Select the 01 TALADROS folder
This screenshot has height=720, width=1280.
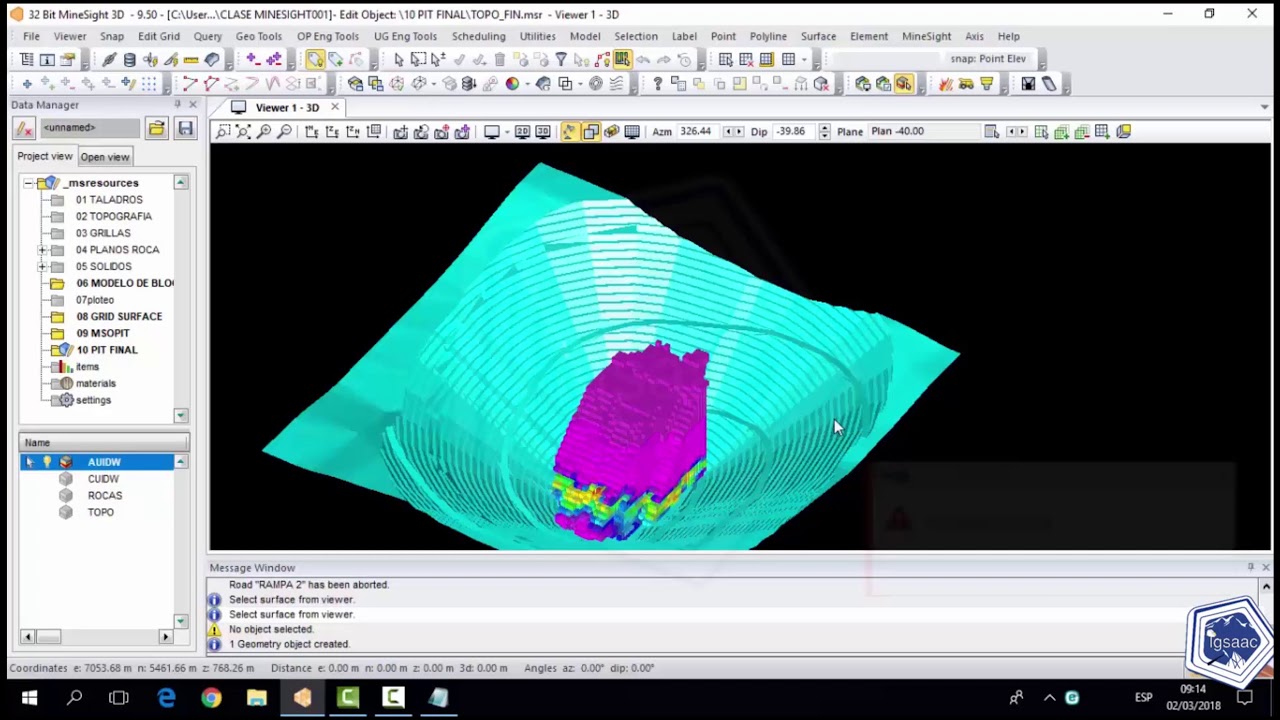tap(109, 200)
